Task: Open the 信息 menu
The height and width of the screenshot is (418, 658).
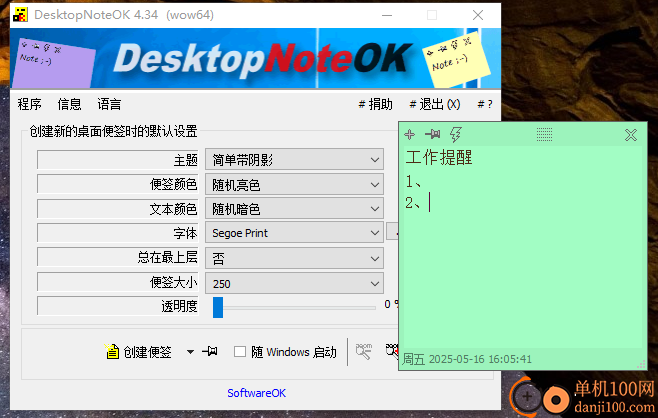Action: (x=69, y=104)
